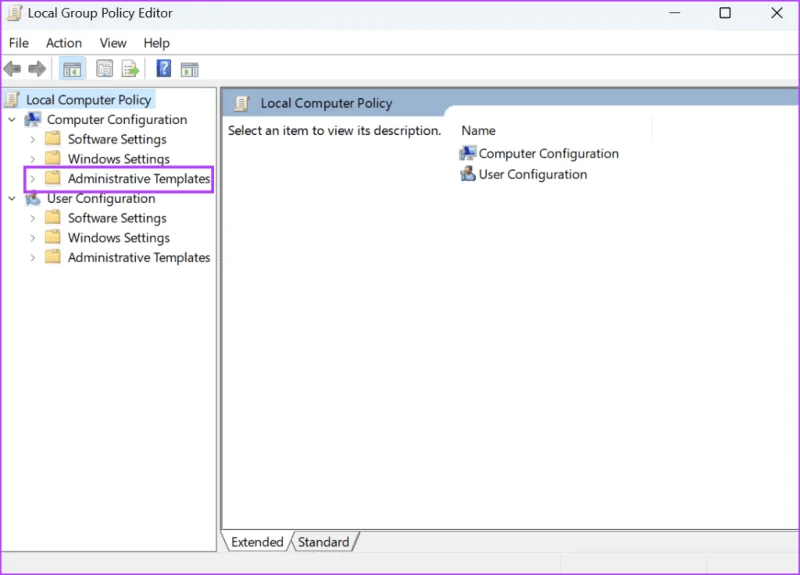
Task: Toggle Show/Hide Action Pane toolbar icon
Action: pos(189,69)
